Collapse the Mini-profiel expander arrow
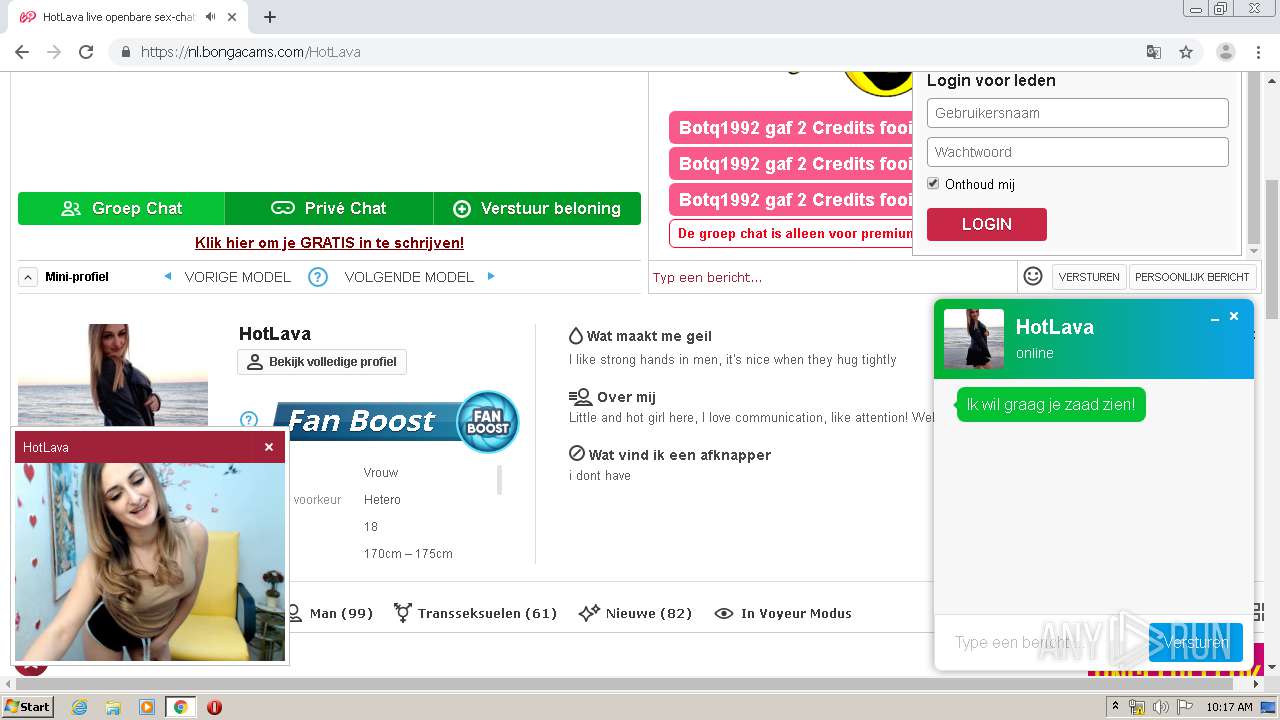Image resolution: width=1280 pixels, height=720 pixels. [x=28, y=277]
